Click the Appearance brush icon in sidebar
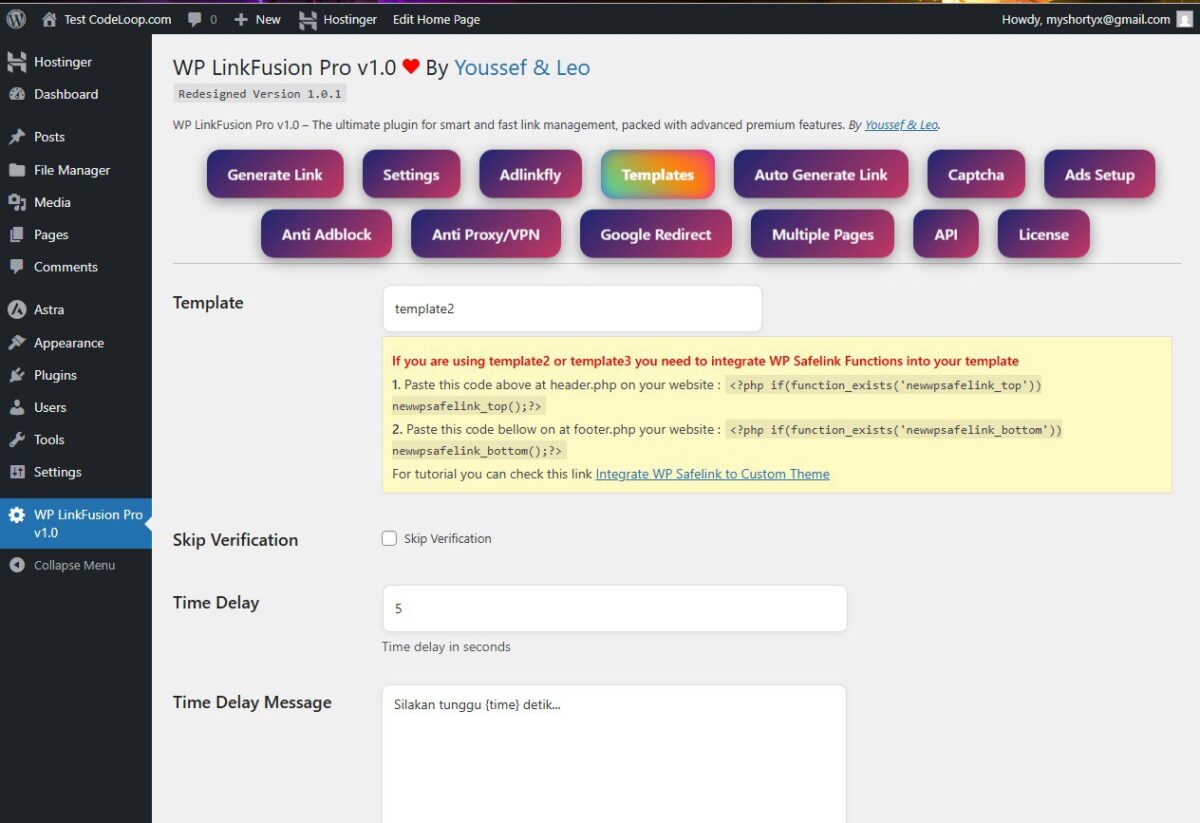The height and width of the screenshot is (823, 1200). tap(17, 343)
